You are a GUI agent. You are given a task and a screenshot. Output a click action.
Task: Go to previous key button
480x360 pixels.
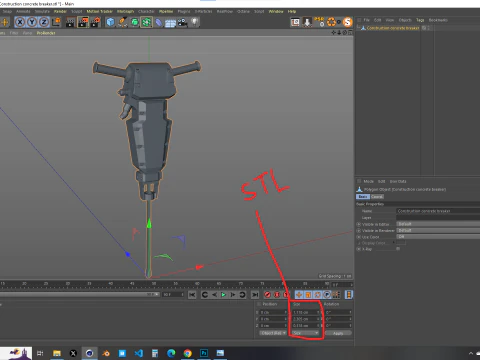pyautogui.click(x=205, y=295)
